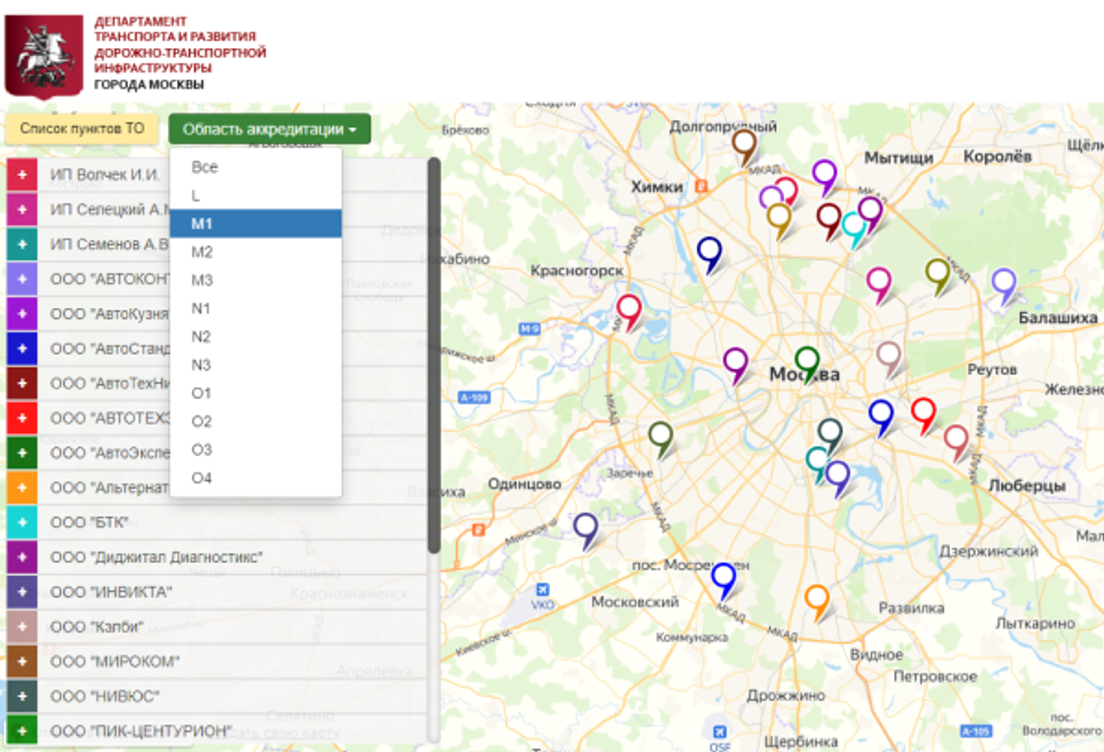Expand the ИП Селецкий plus icon
This screenshot has width=1104, height=752.
[x=22, y=209]
